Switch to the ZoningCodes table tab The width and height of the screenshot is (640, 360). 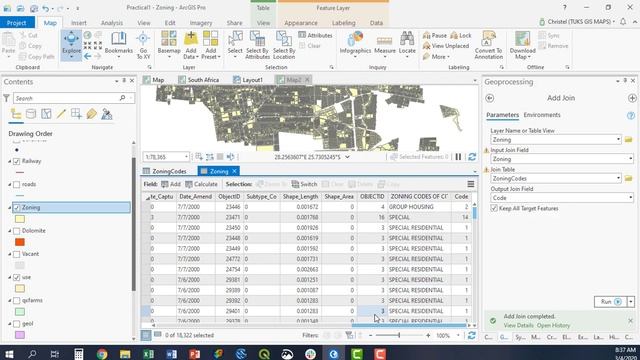(164, 171)
